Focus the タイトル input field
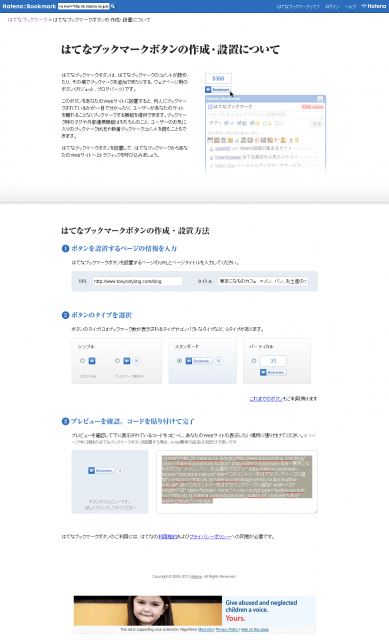389x640 pixels. (x=263, y=281)
